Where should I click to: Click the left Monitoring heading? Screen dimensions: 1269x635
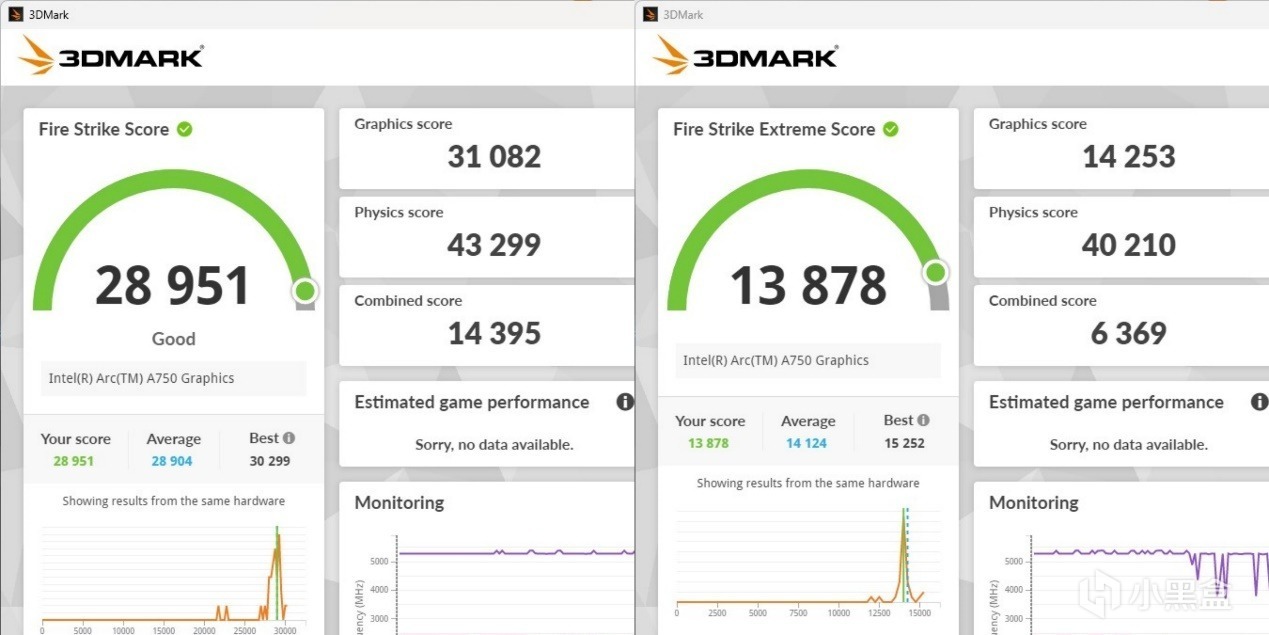coord(399,503)
